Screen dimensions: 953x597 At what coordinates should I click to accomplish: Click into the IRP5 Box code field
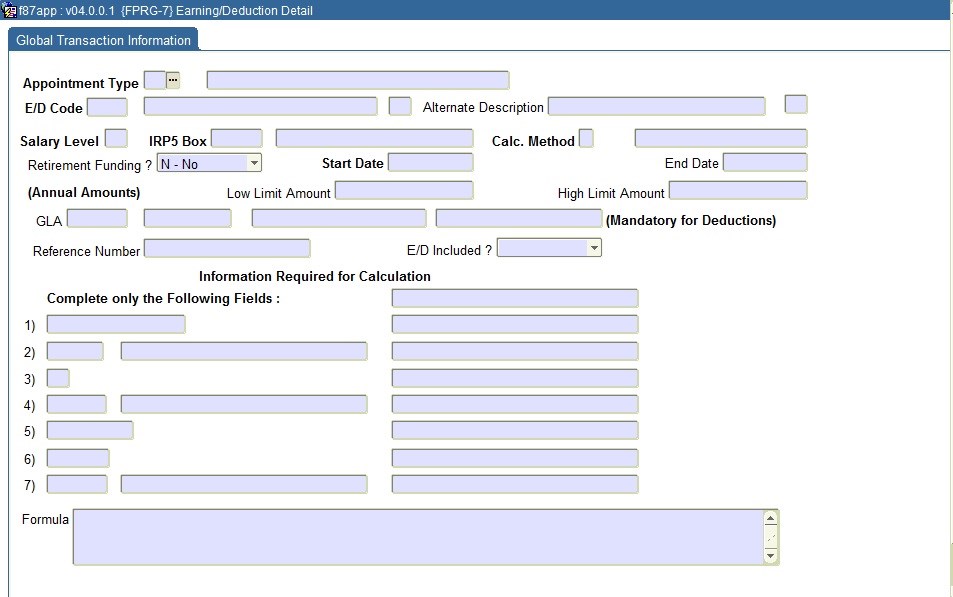pos(236,139)
